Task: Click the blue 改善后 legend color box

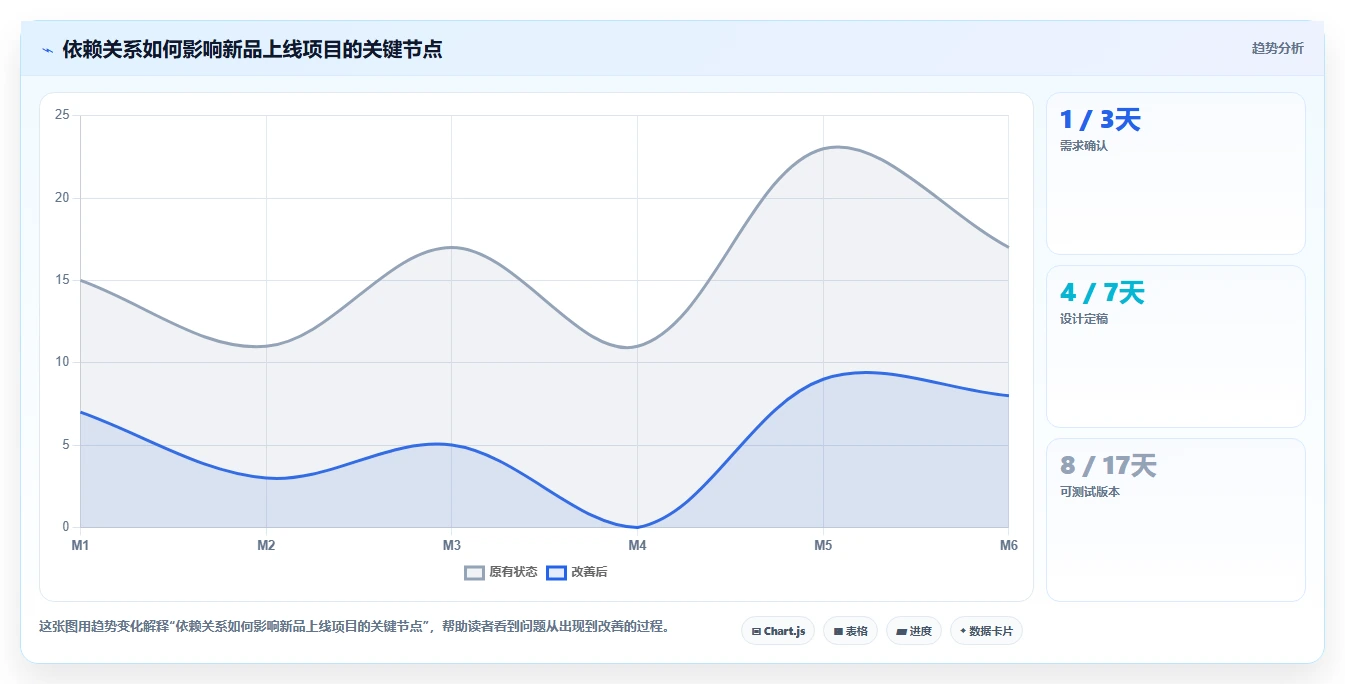Action: pos(557,572)
